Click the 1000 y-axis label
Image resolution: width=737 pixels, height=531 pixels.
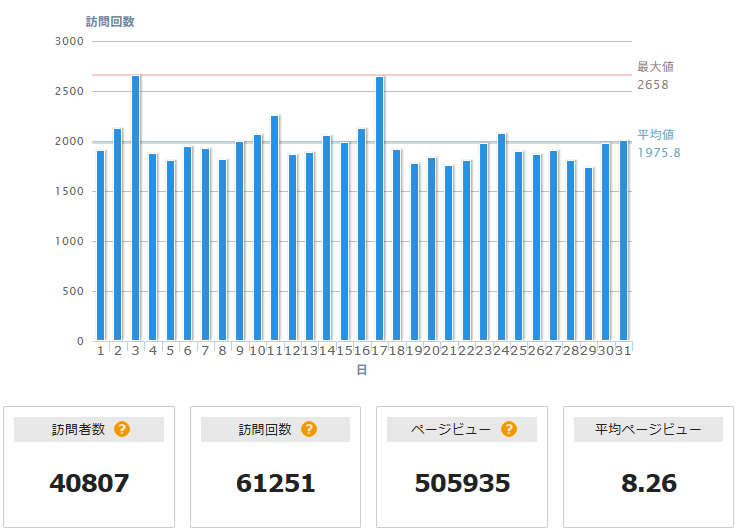coord(70,241)
